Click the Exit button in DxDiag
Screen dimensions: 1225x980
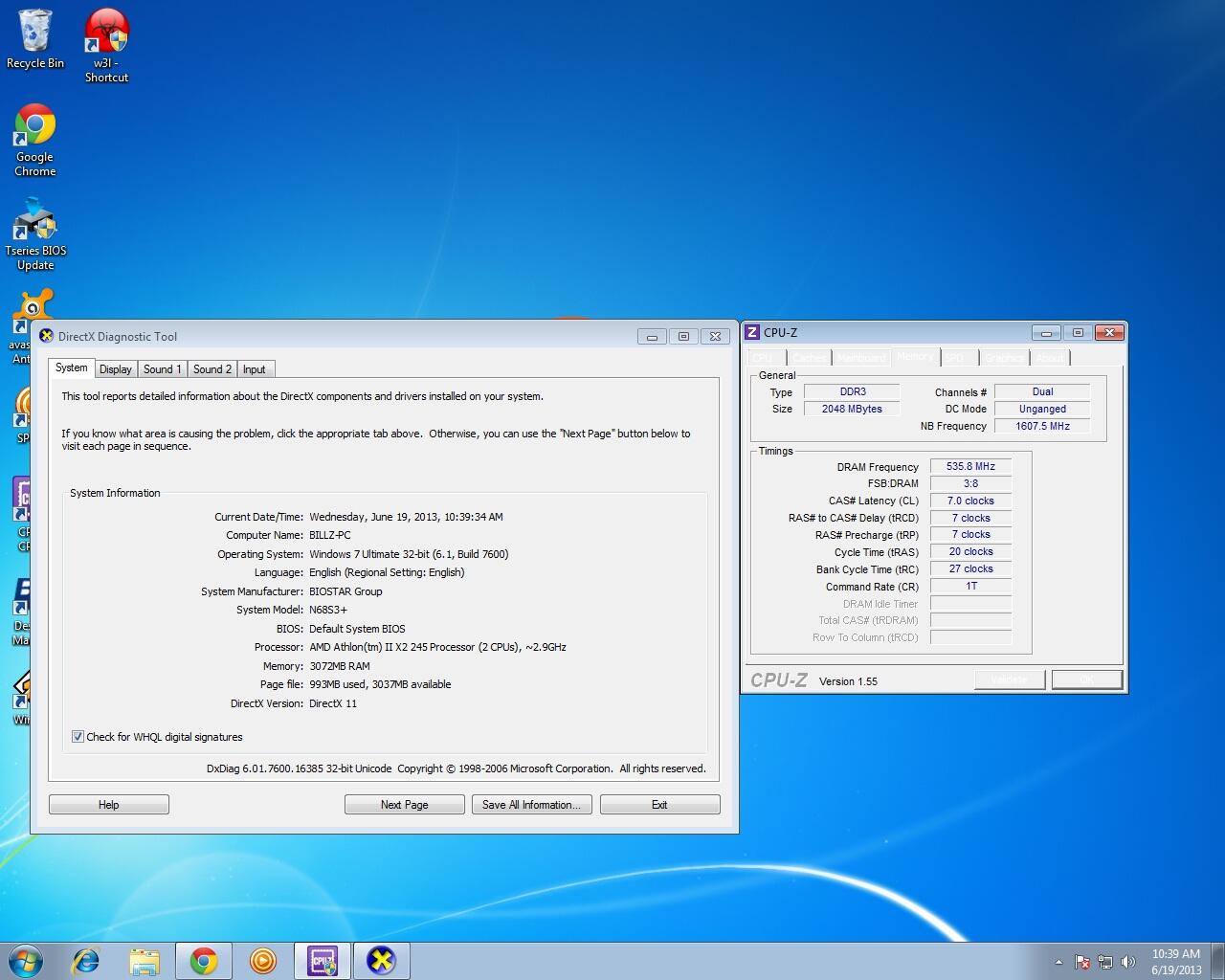pos(660,805)
